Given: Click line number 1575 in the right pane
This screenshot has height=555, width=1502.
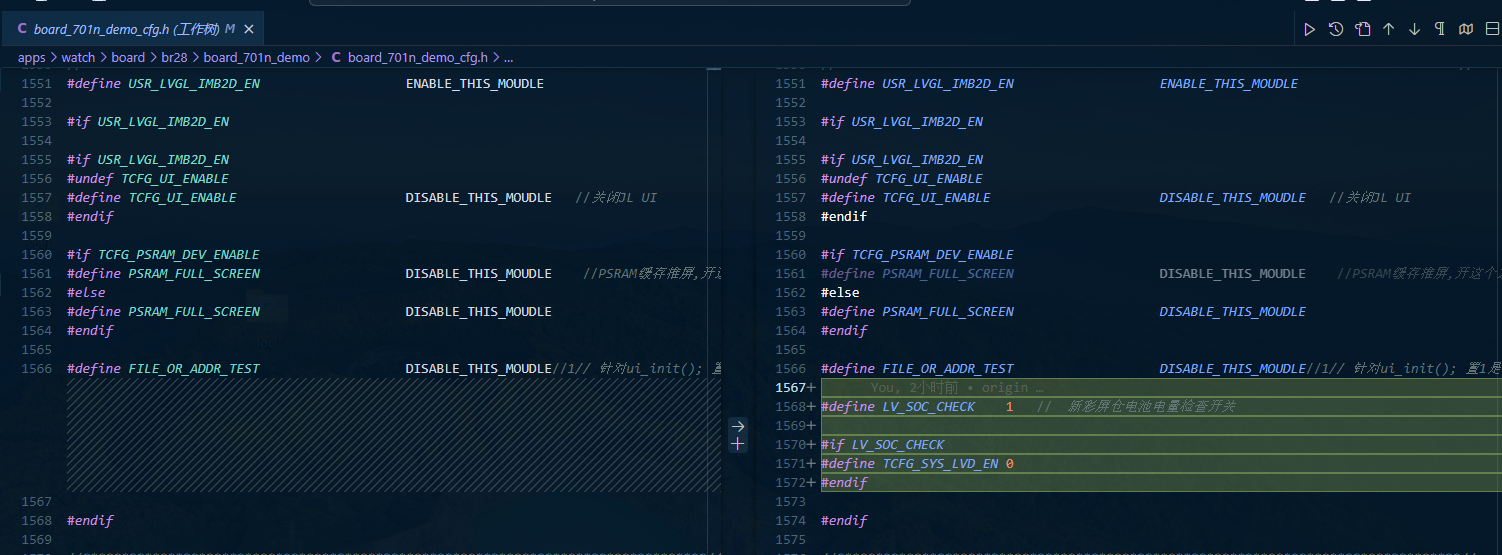Looking at the screenshot, I should (790, 540).
